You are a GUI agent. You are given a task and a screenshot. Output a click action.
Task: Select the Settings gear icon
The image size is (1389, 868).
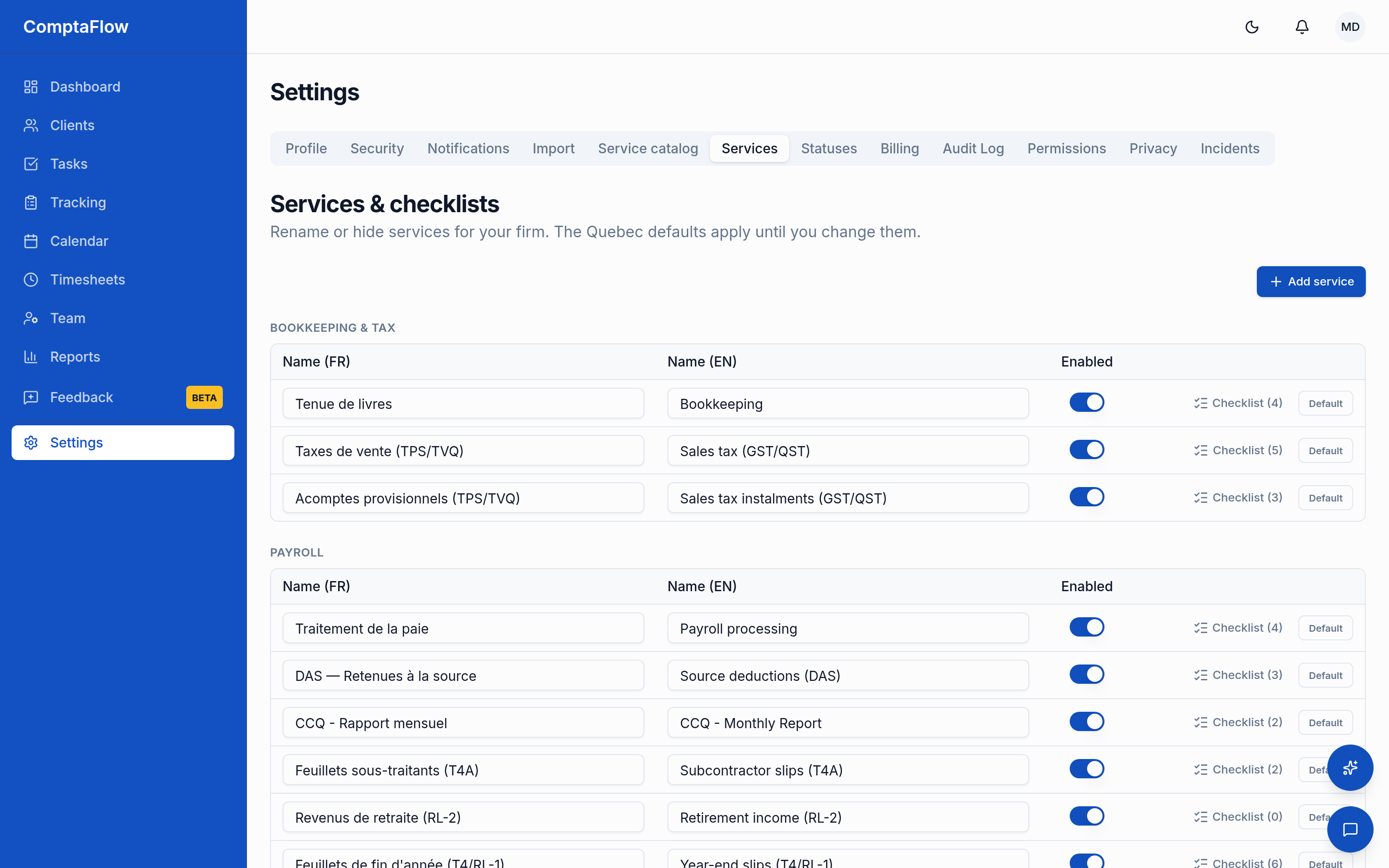(x=31, y=443)
